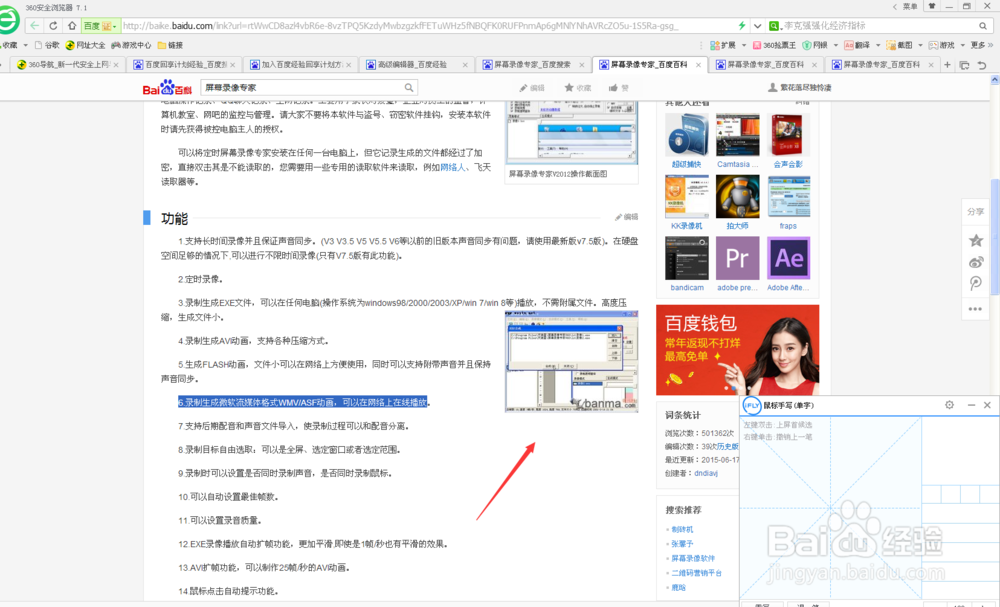
Task: Click the 360 browser logo
Action: point(8,19)
